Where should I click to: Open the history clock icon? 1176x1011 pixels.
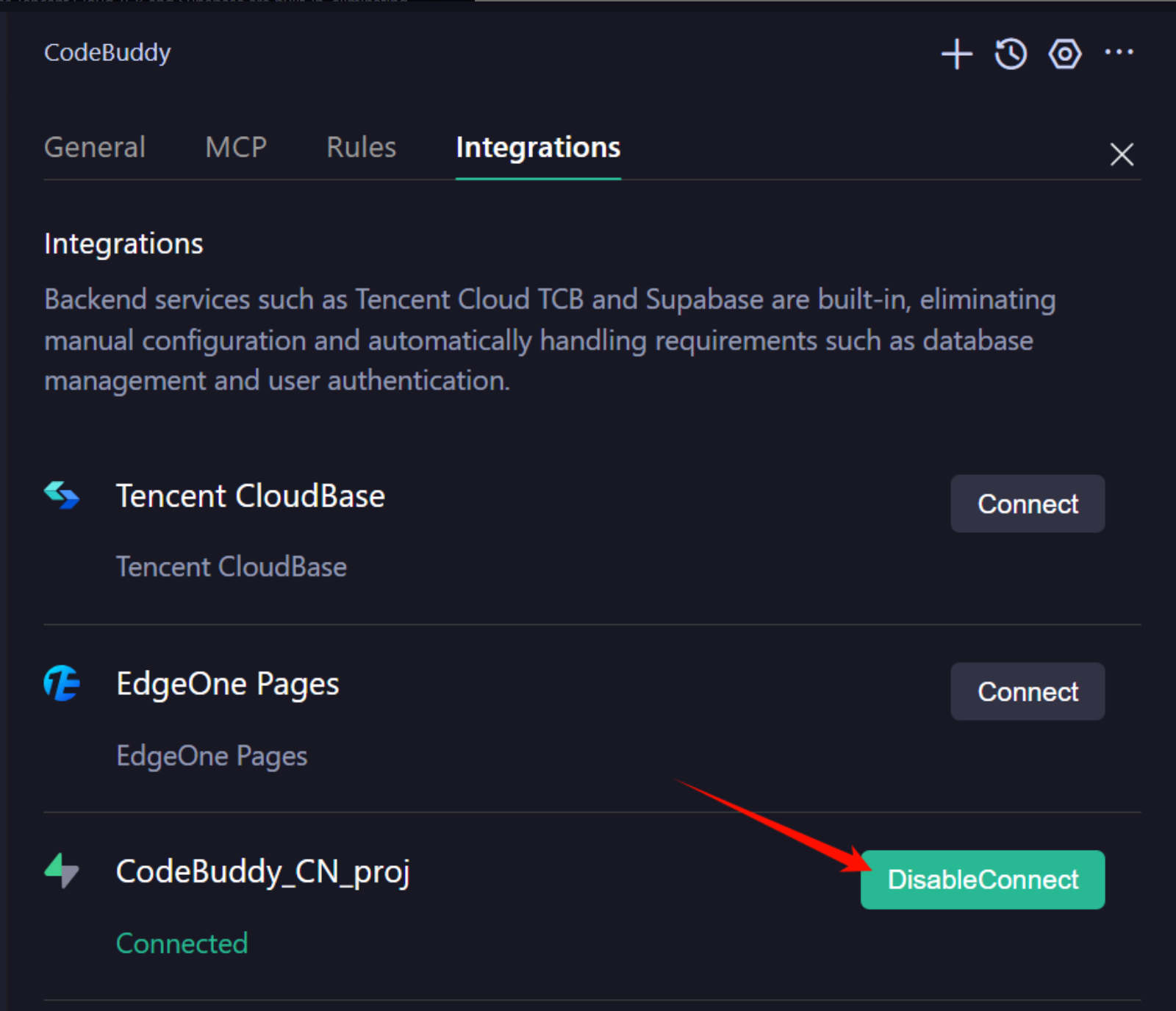pyautogui.click(x=1011, y=54)
